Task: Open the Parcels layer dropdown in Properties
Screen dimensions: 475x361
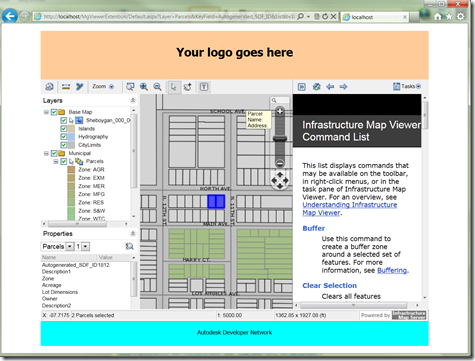Action: pyautogui.click(x=70, y=247)
